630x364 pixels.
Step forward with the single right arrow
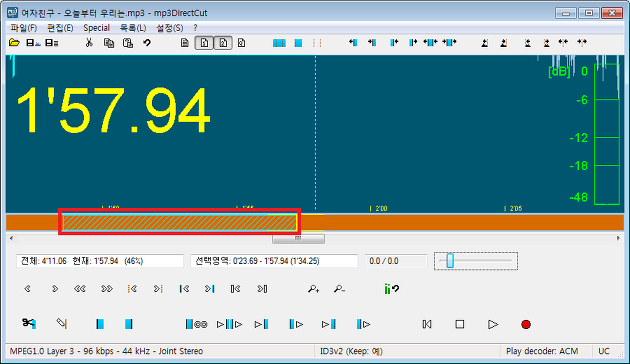pyautogui.click(x=54, y=288)
